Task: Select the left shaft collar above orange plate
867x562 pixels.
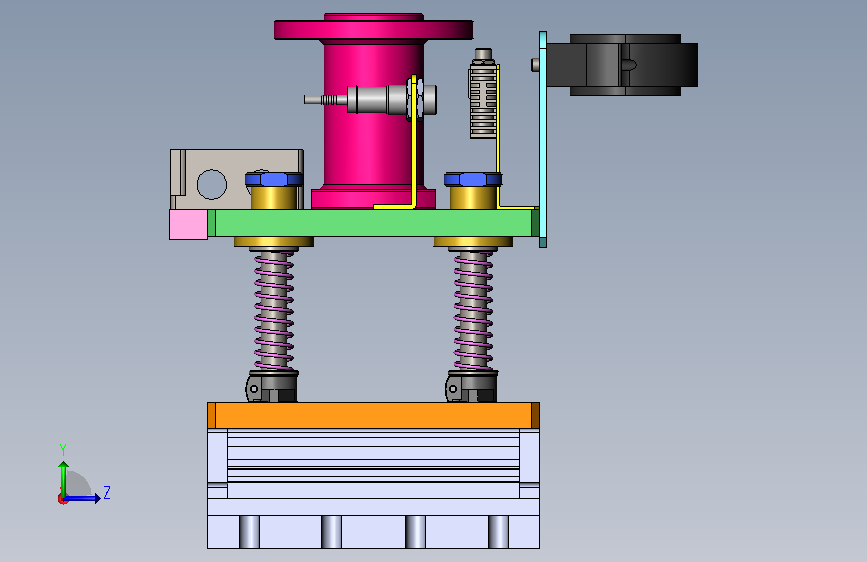Action: [272, 386]
